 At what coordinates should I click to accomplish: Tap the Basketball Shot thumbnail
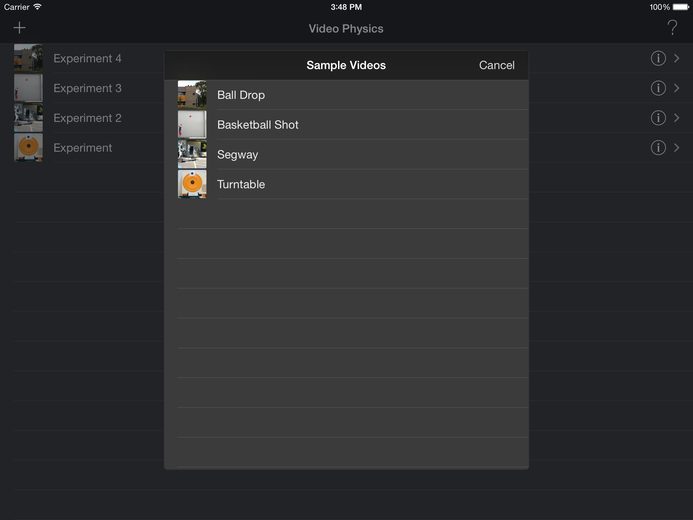(x=192, y=125)
